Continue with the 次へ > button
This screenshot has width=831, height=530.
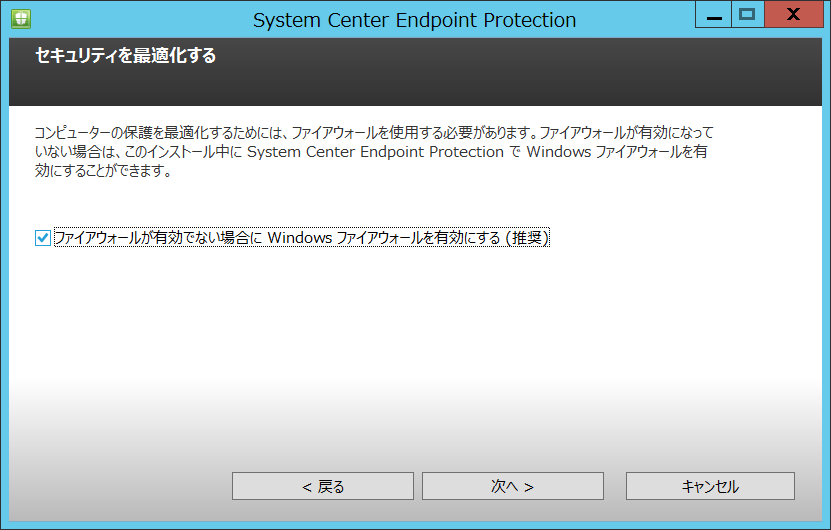(x=512, y=486)
